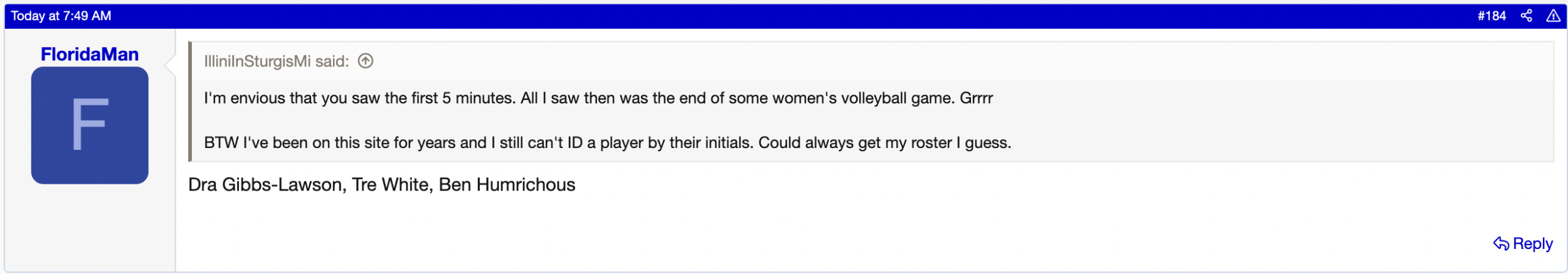The height and width of the screenshot is (274, 1568).
Task: Open FloridaMan's avatar with letter F
Action: click(90, 125)
